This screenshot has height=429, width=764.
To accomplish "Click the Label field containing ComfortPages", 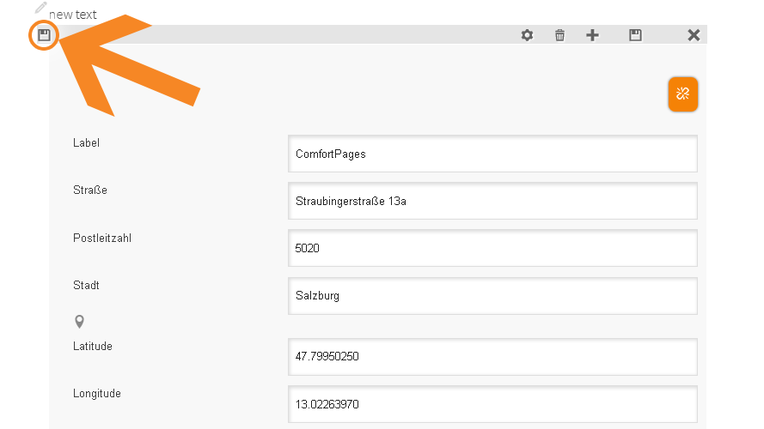I will (x=492, y=154).
